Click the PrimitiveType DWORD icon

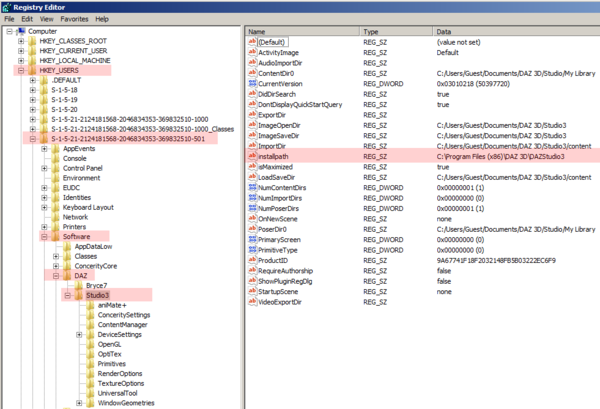click(252, 250)
